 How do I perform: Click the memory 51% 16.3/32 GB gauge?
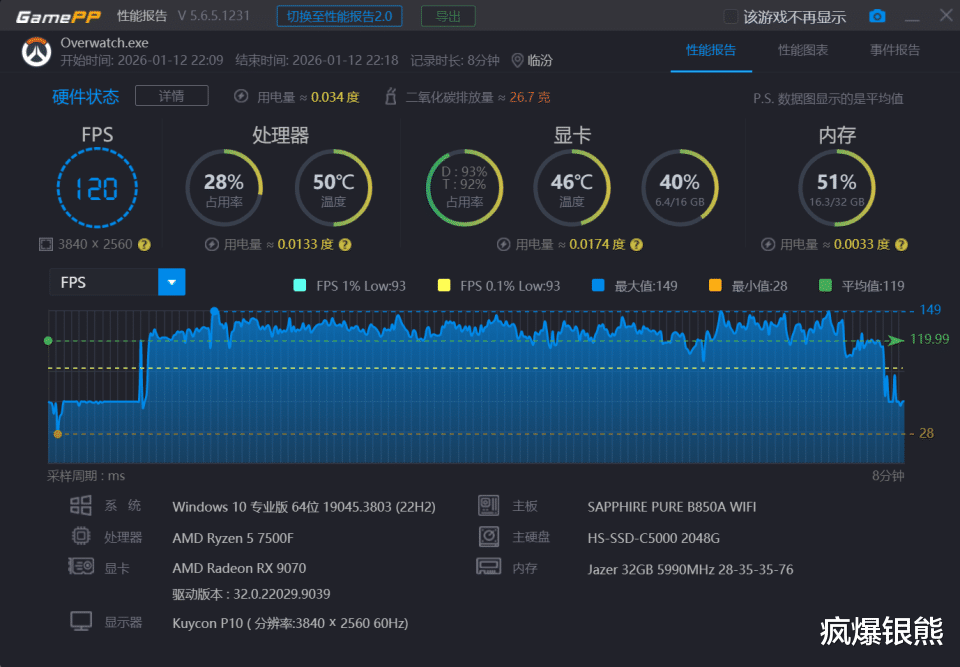837,187
